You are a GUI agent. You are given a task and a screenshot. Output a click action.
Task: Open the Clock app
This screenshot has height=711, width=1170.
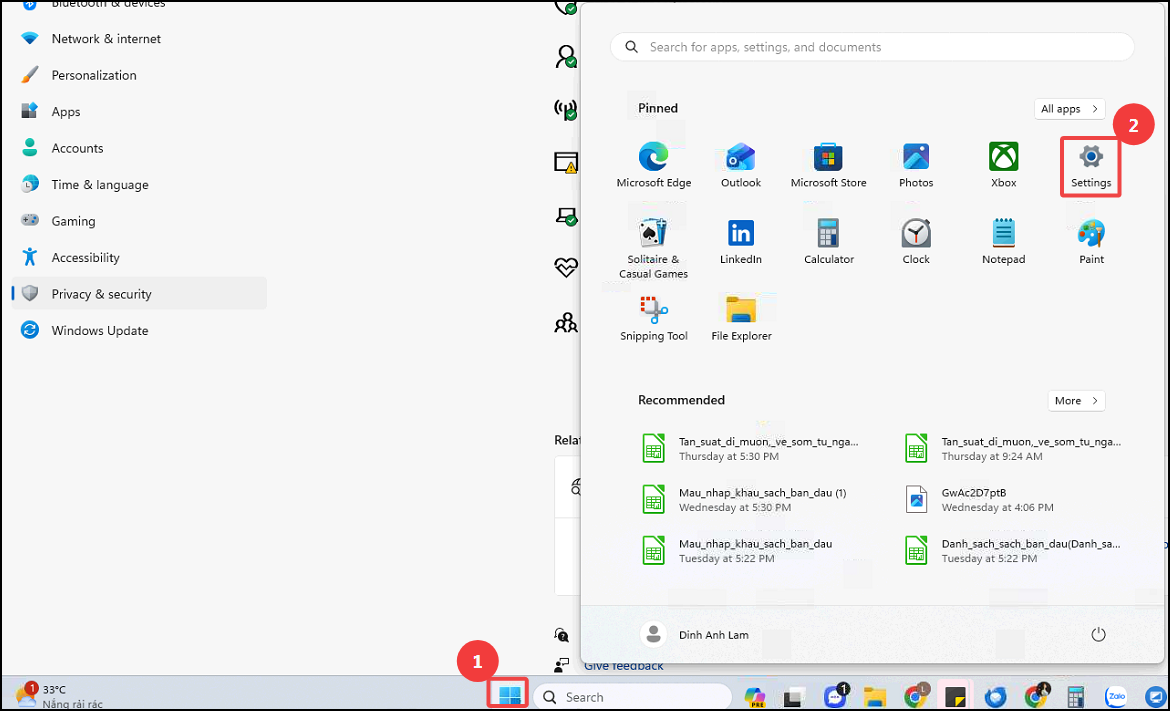pyautogui.click(x=916, y=242)
